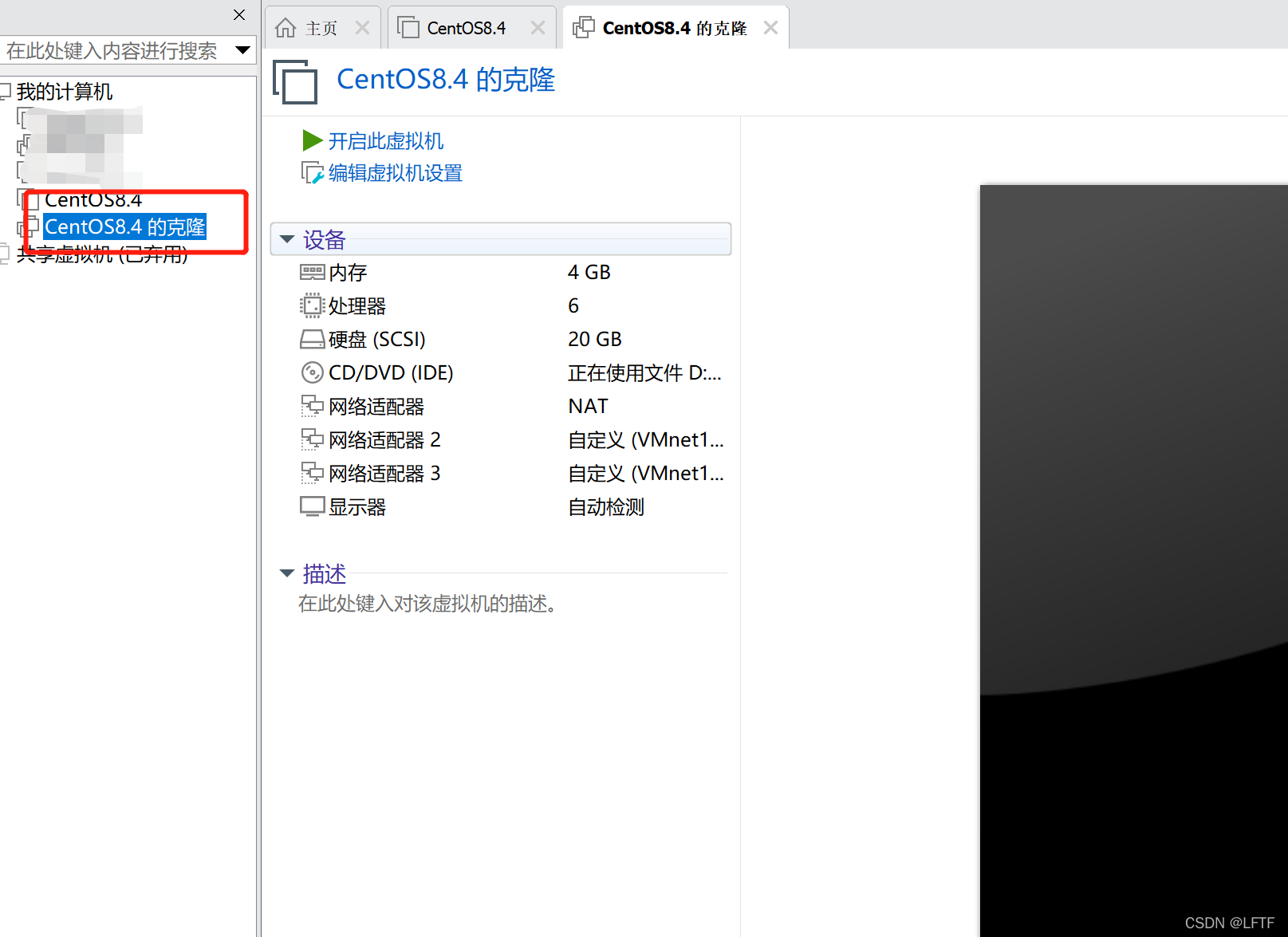Click the 内存 device label
The width and height of the screenshot is (1288, 937).
(348, 273)
